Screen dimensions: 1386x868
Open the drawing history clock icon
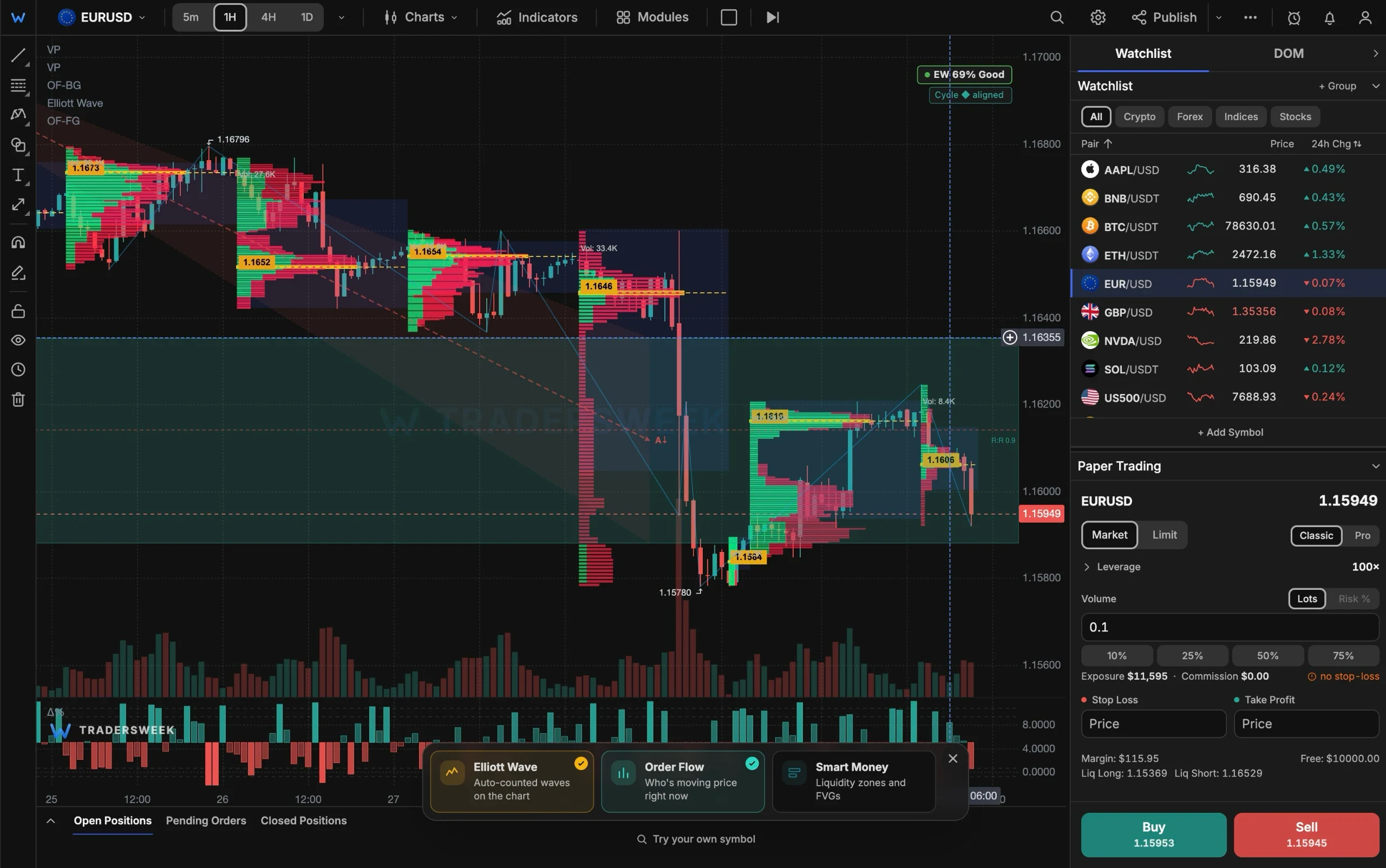click(18, 369)
